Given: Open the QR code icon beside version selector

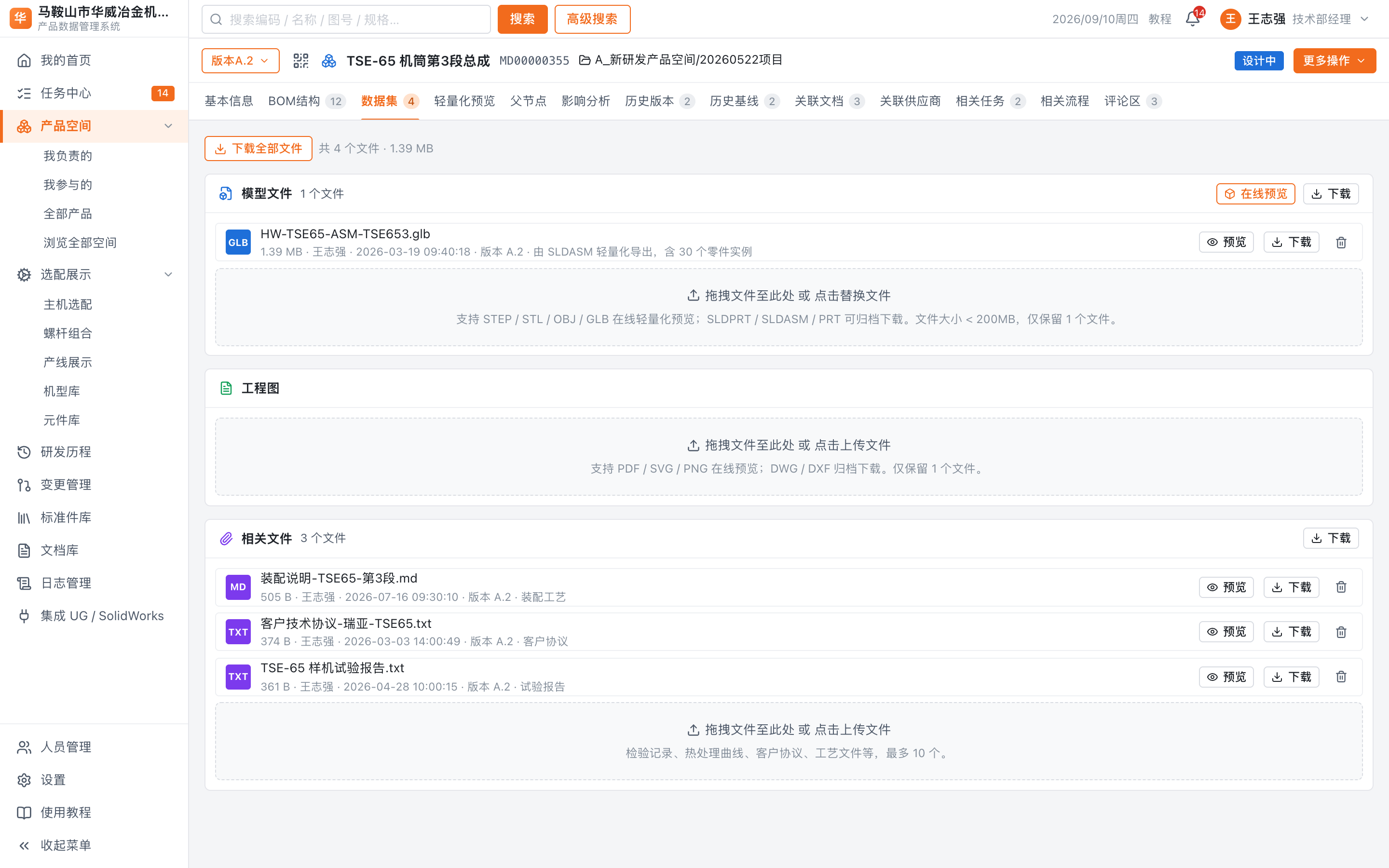Looking at the screenshot, I should point(301,61).
